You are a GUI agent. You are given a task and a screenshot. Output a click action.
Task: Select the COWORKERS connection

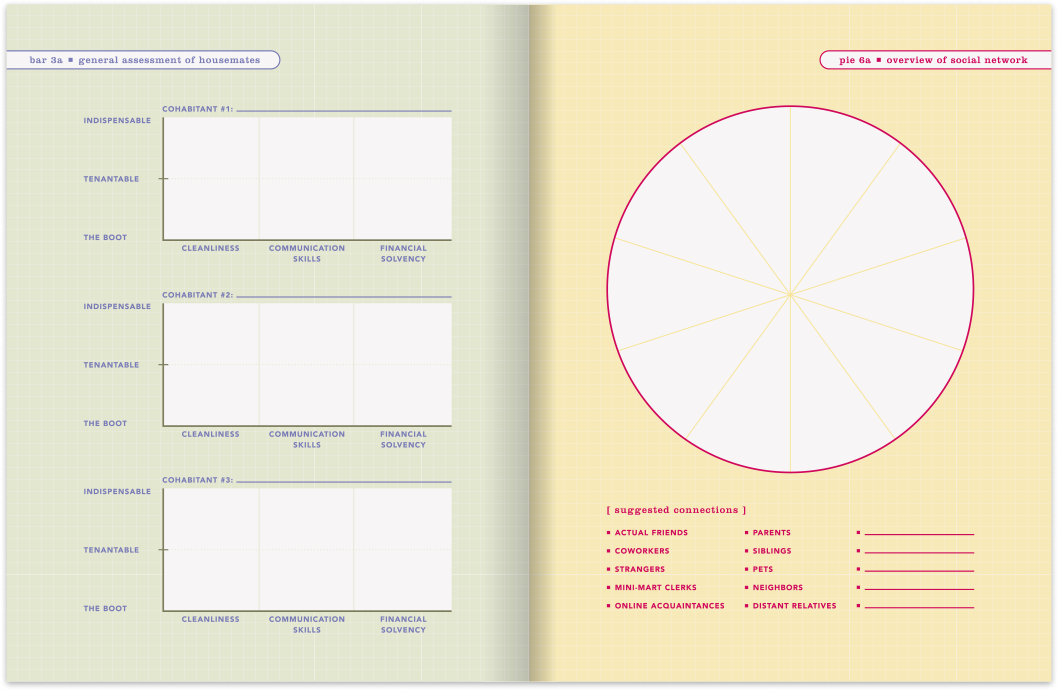pos(642,551)
